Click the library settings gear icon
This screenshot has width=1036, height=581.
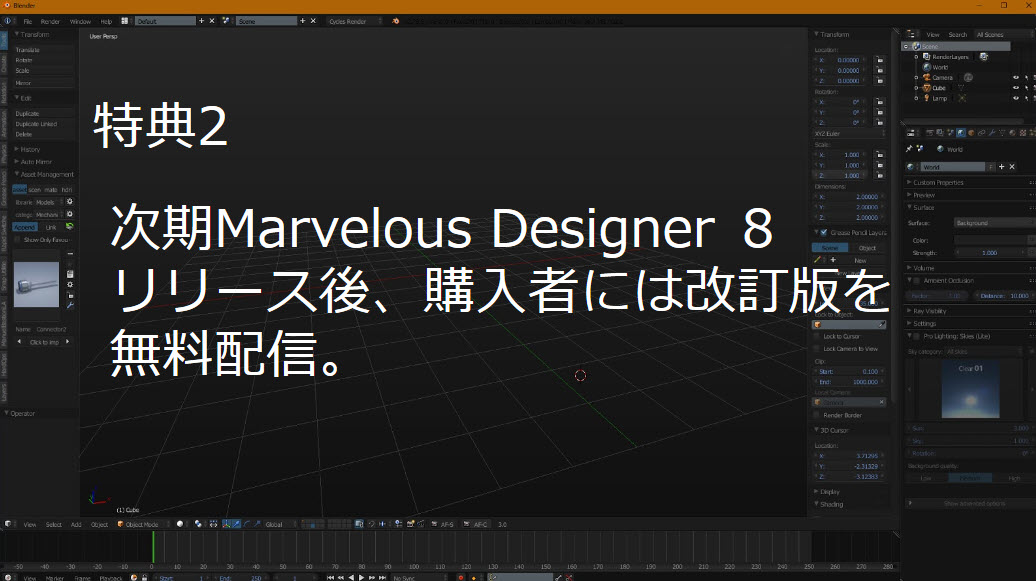69,202
